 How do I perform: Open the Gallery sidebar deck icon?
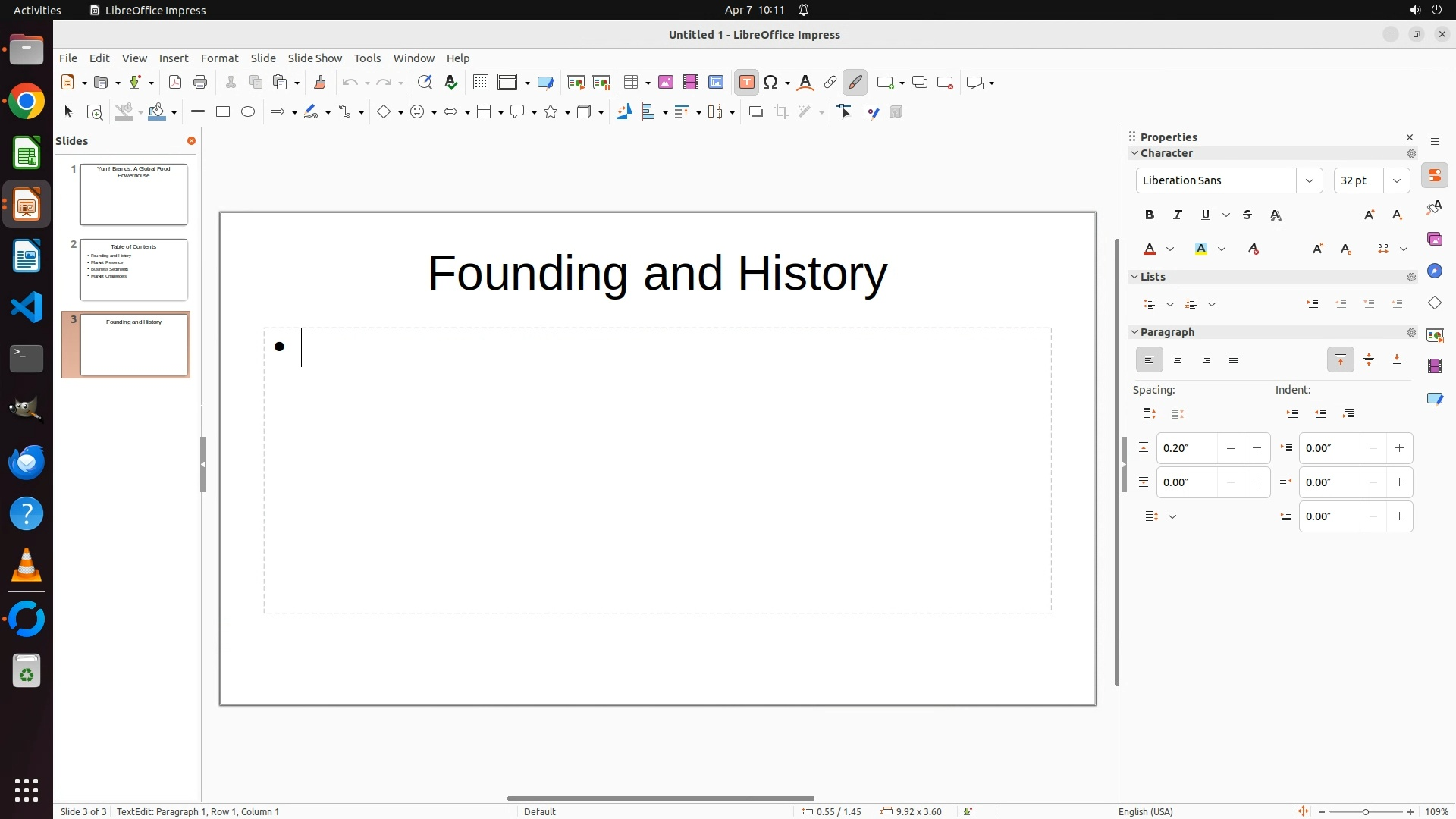pyautogui.click(x=1435, y=240)
